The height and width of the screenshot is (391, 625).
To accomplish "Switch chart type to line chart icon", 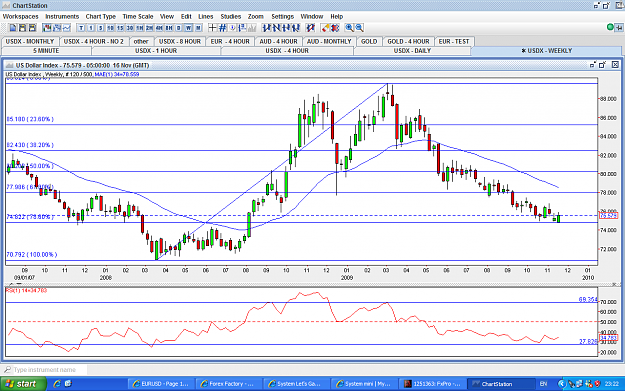I will coord(67,28).
